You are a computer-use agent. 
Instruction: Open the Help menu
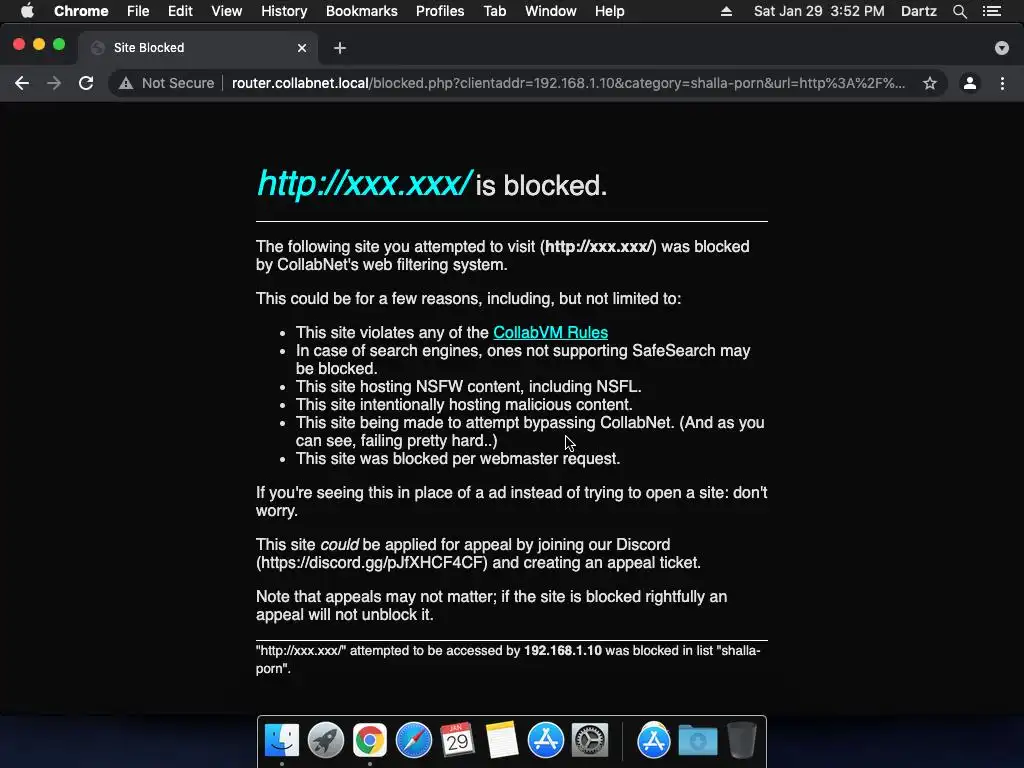point(609,11)
